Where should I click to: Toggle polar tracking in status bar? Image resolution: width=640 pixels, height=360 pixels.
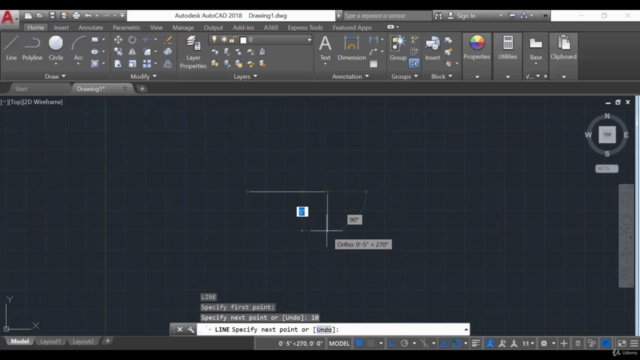click(404, 343)
